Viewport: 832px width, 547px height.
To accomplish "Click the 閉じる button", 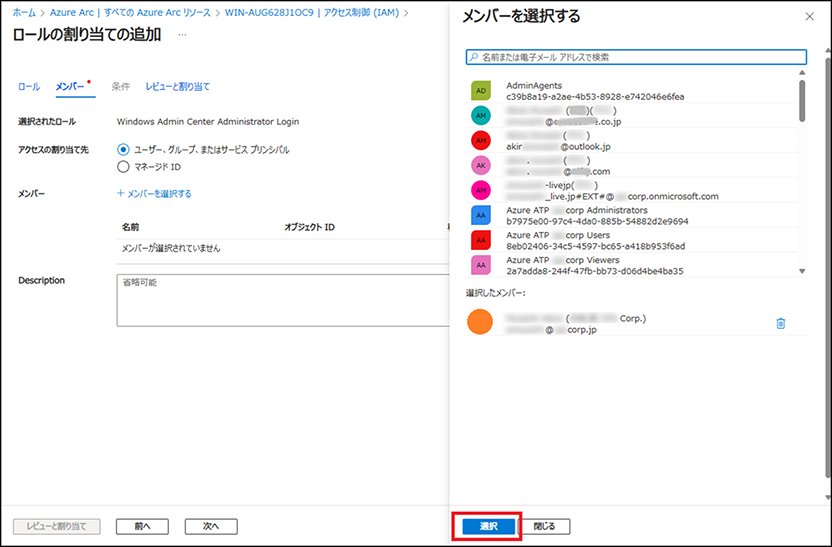I will [544, 526].
